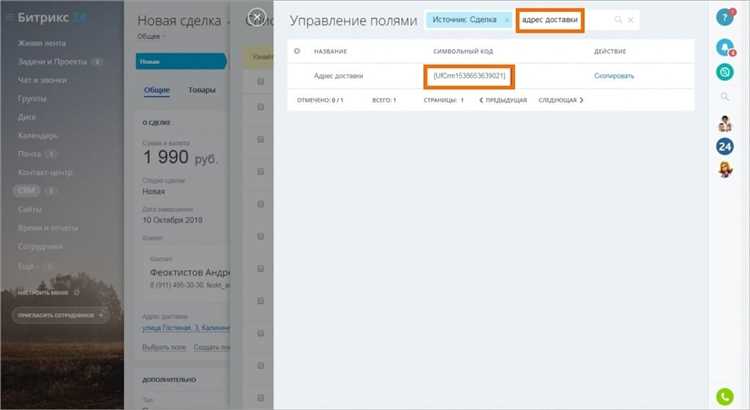Image resolution: width=750 pixels, height=410 pixels.
Task: Click the Выбрать поле link
Action: coord(164,347)
